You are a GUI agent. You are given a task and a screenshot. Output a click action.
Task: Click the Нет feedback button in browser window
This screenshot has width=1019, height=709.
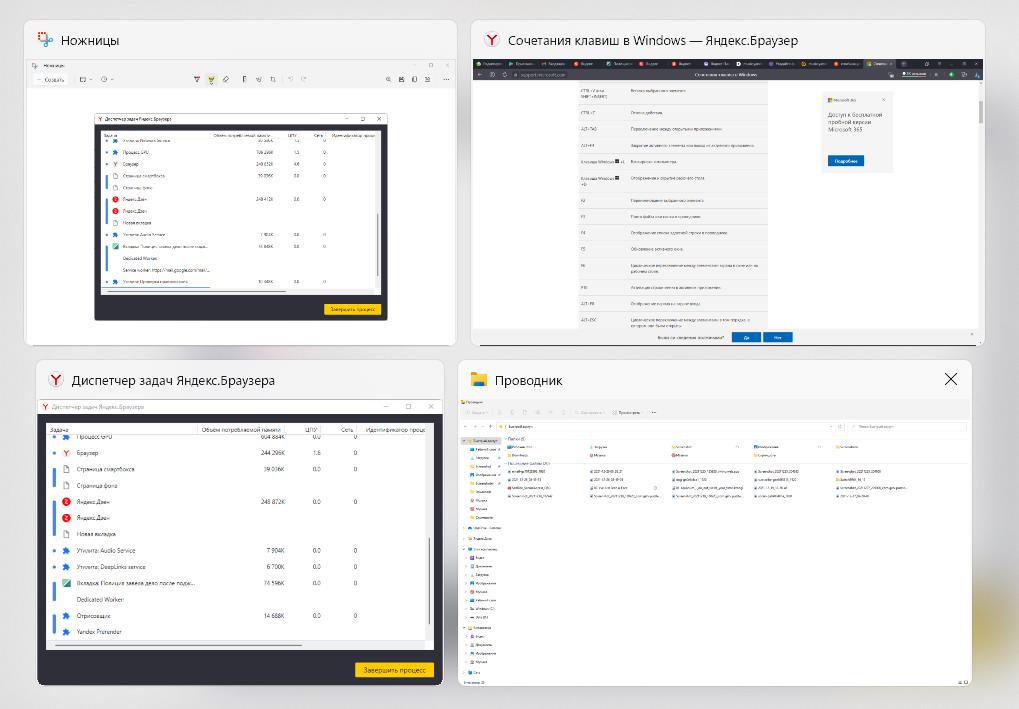point(777,337)
